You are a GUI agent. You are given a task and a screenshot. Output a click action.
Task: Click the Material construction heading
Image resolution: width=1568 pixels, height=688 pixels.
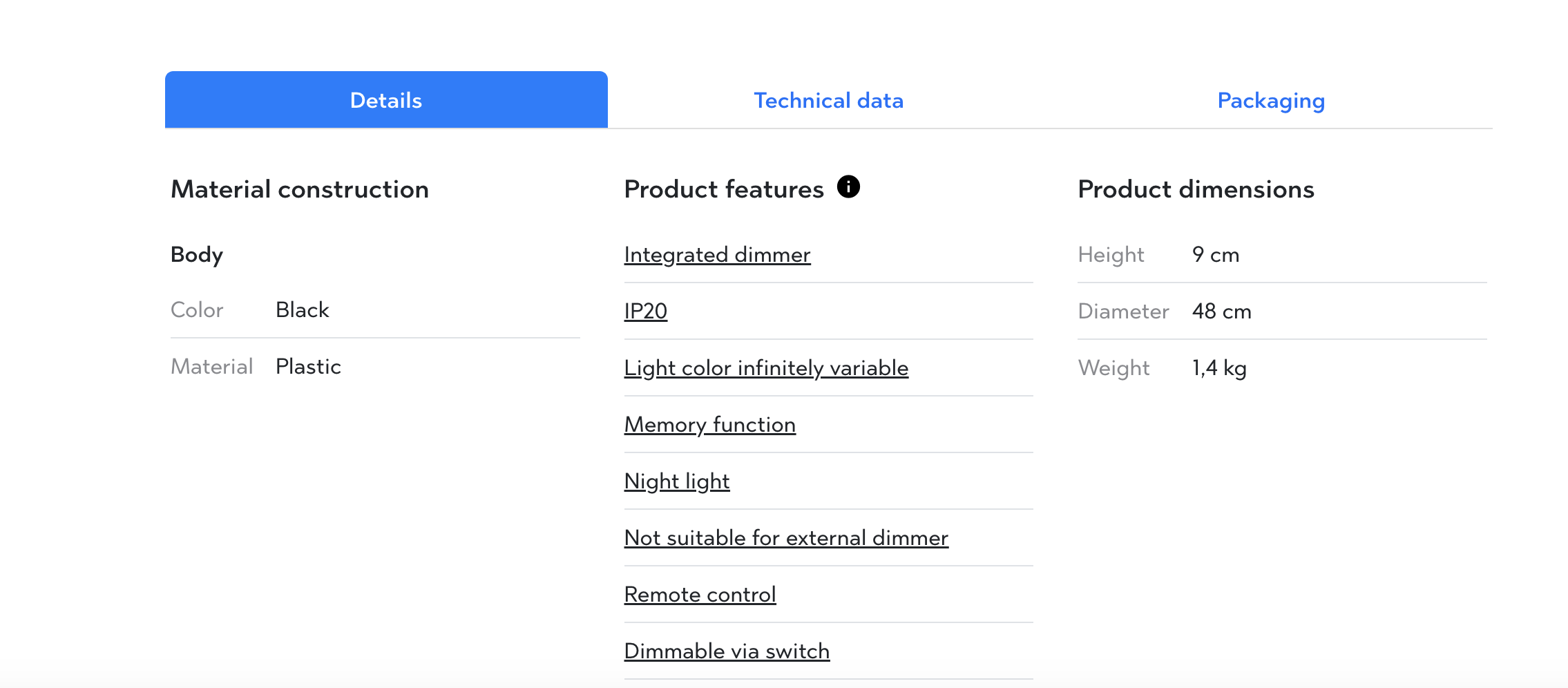[x=300, y=189]
